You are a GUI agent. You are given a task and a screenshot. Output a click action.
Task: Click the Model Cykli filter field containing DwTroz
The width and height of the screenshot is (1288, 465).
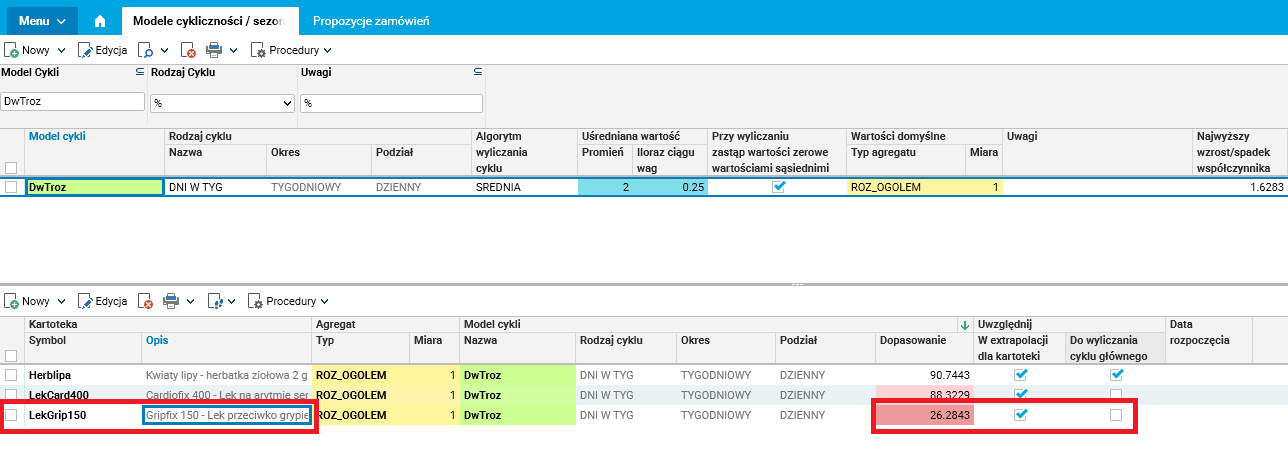[x=73, y=102]
